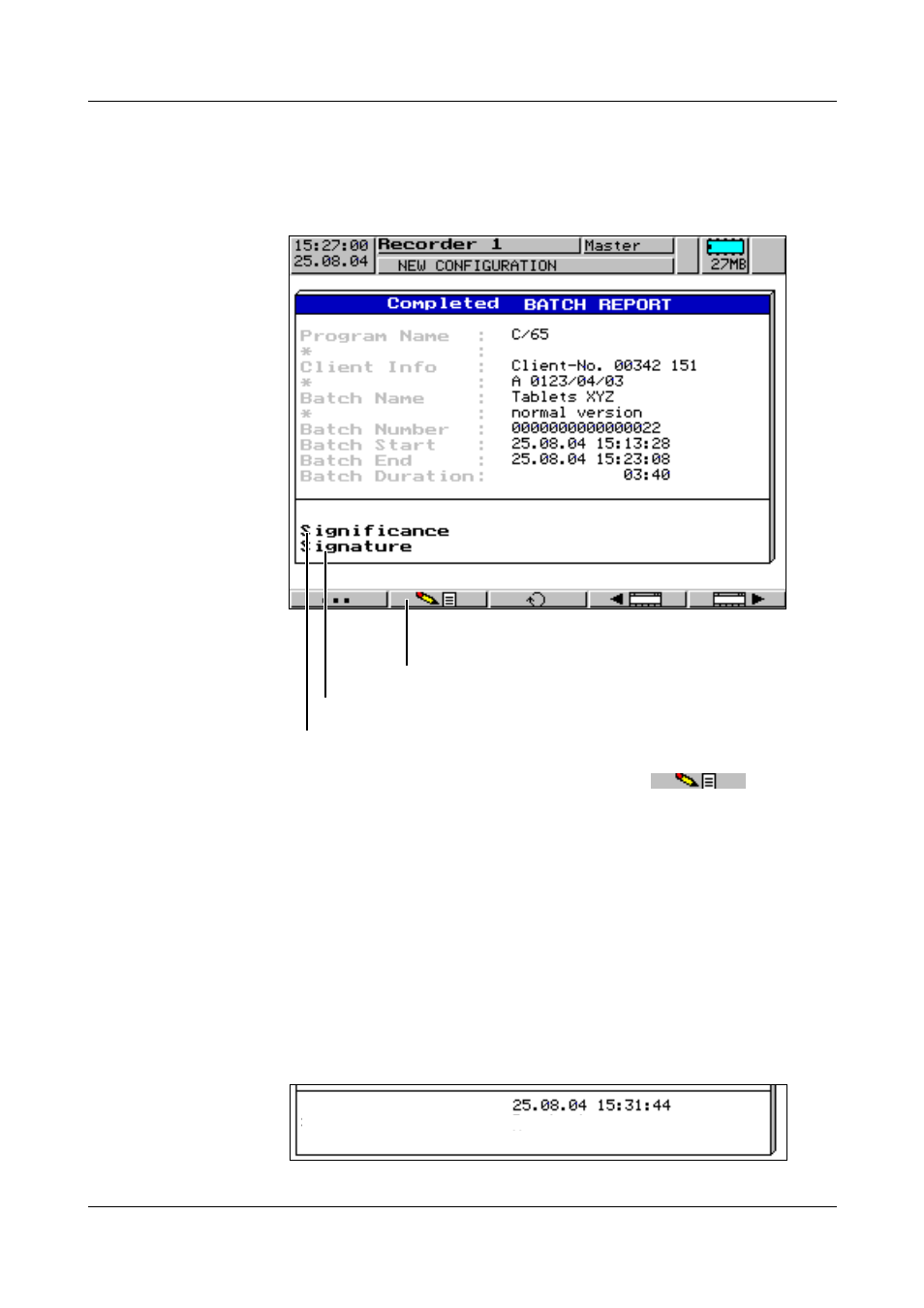This screenshot has width=924, height=1308.
Task: Select the Recorder 1 header field
Action: coord(477,245)
